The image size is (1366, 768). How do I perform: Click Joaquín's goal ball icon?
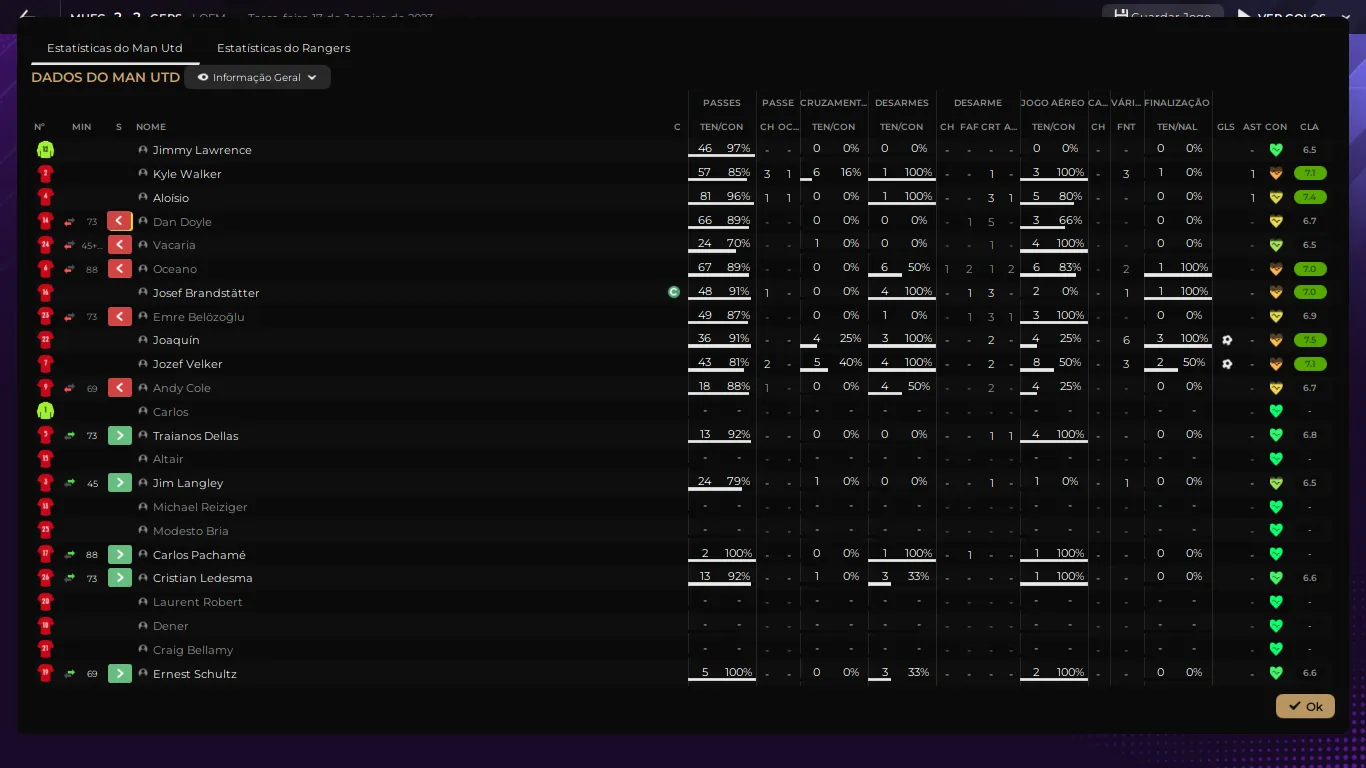[1227, 340]
